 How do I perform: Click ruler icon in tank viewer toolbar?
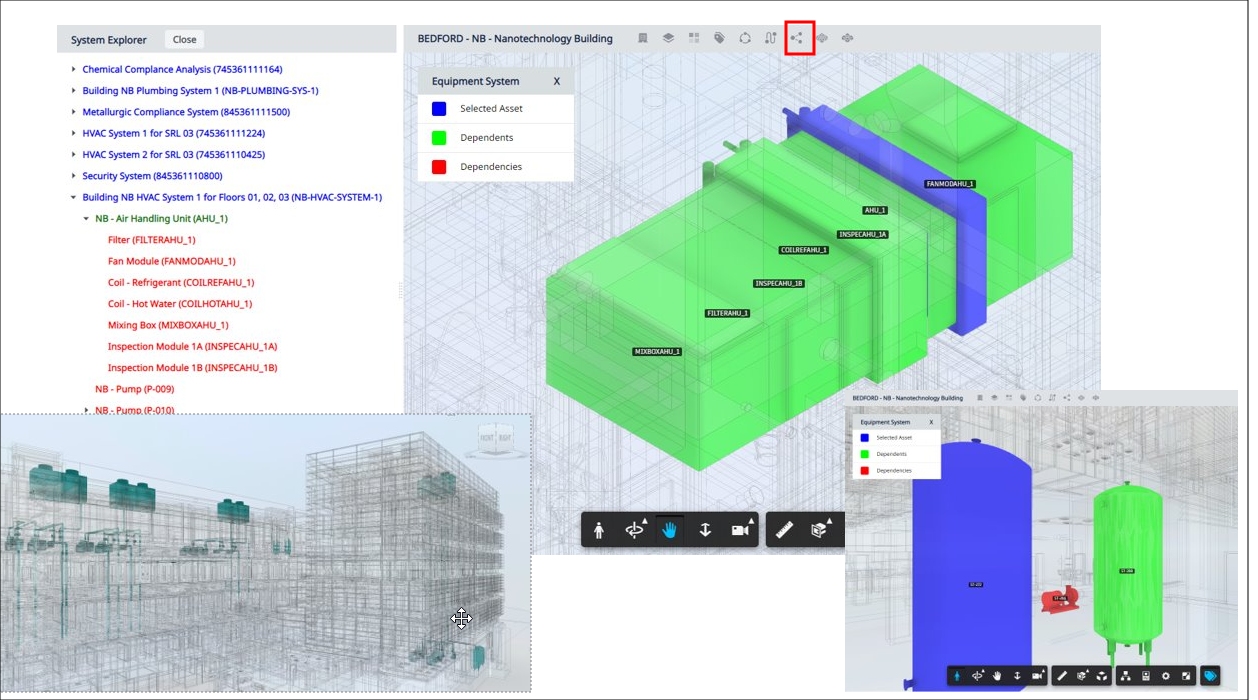tap(1062, 676)
